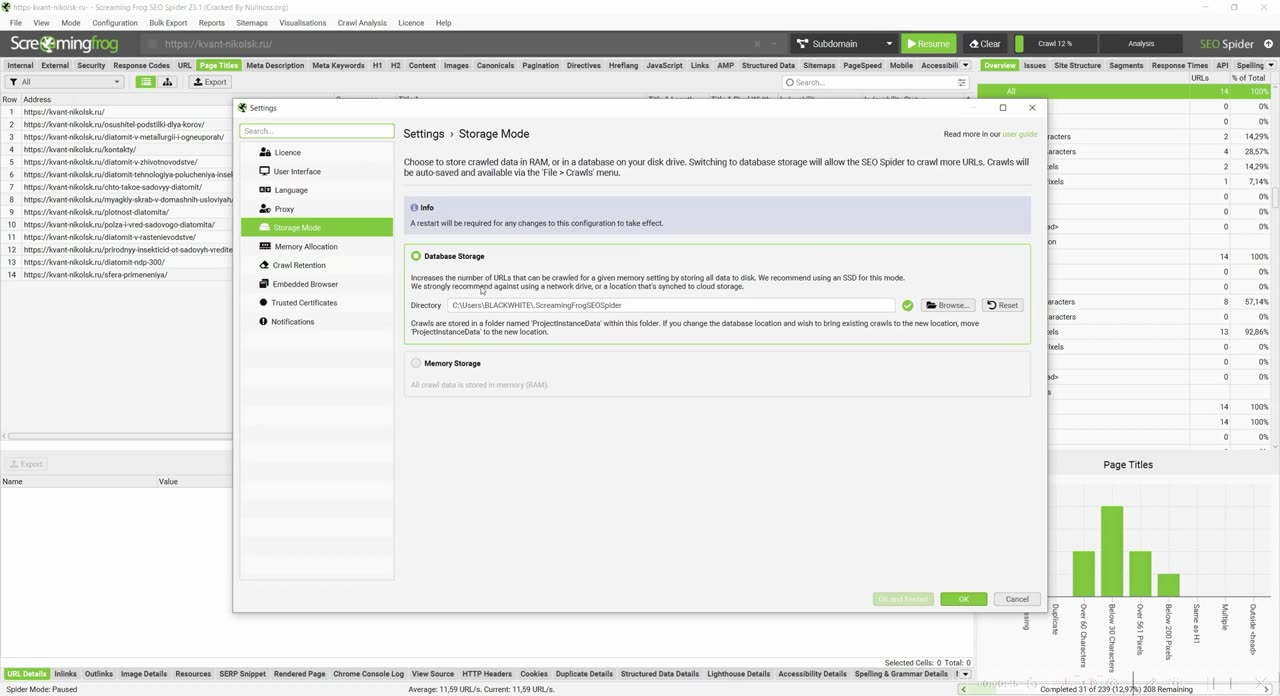Export the Page Titles table
This screenshot has width=1280, height=696.
[x=210, y=82]
